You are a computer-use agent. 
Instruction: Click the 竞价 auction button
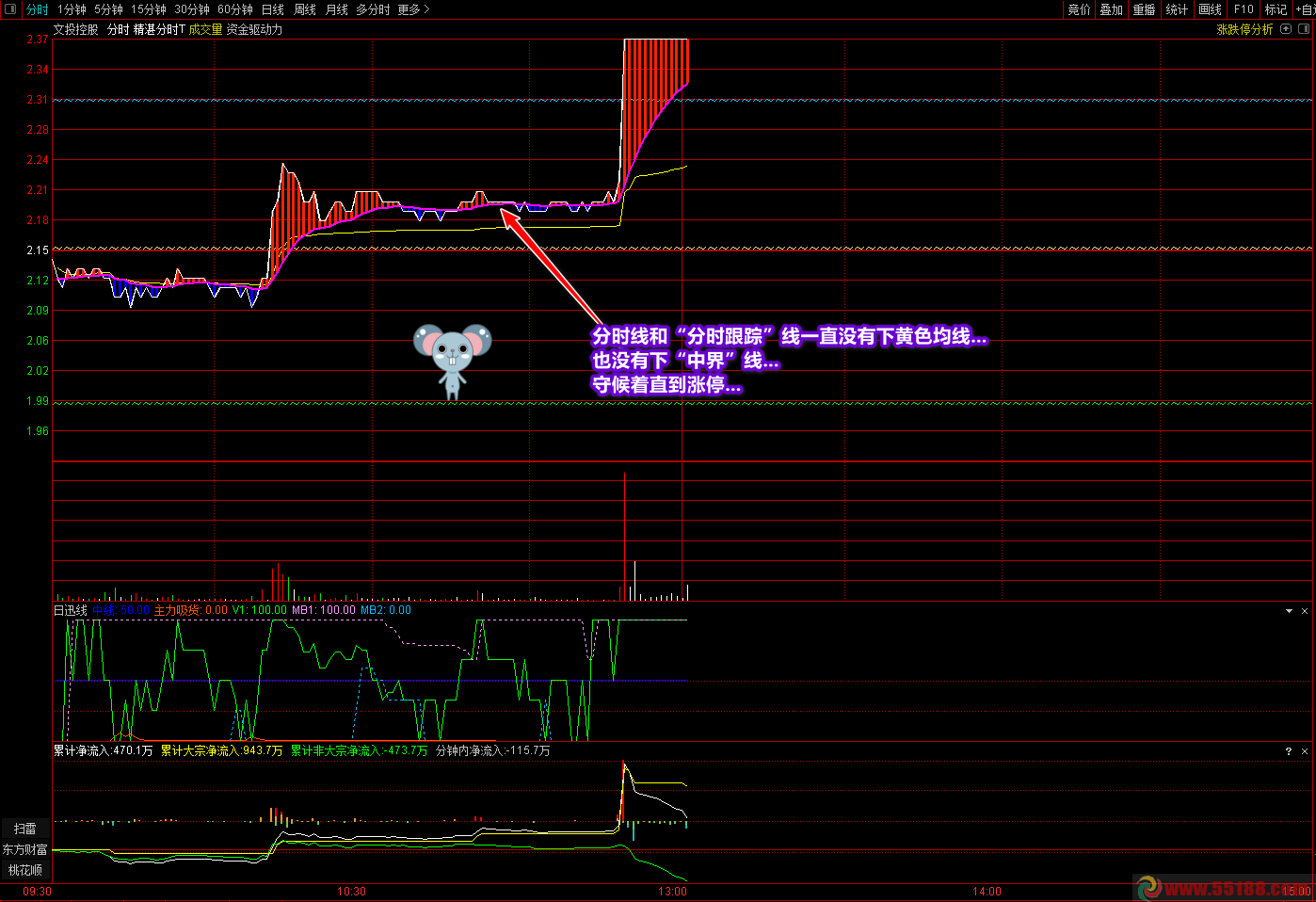(1079, 9)
